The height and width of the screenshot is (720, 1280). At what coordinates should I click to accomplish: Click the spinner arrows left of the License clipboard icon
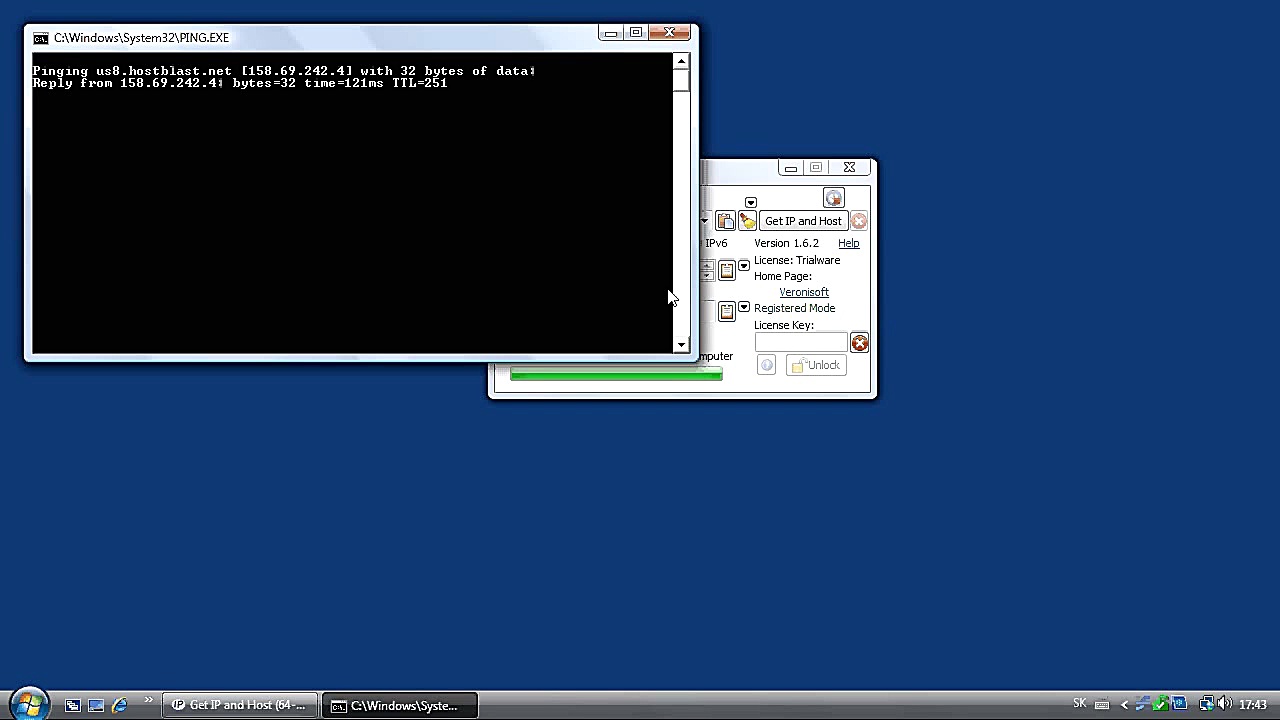coord(707,270)
